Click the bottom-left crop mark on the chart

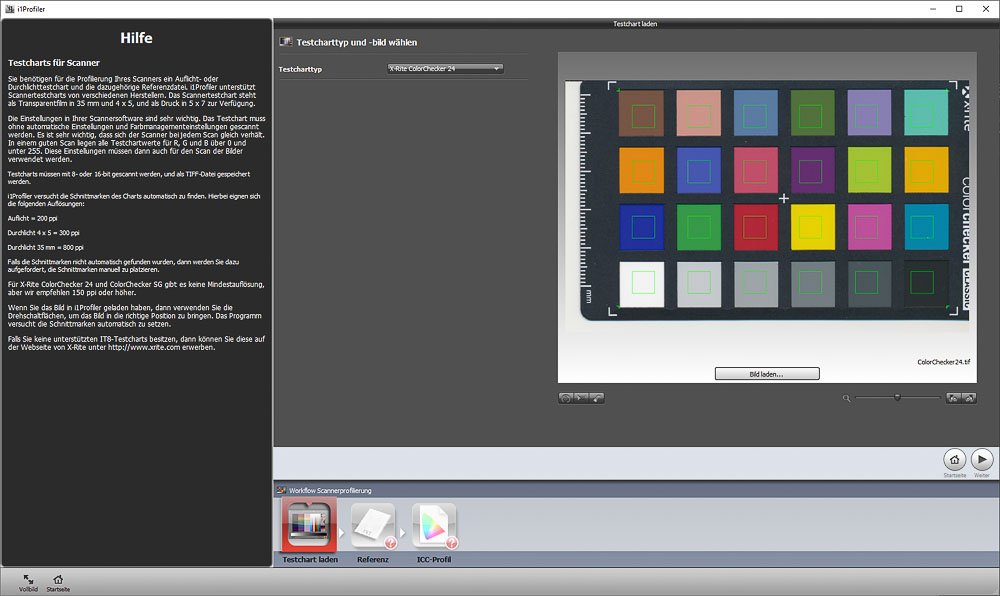pyautogui.click(x=613, y=310)
